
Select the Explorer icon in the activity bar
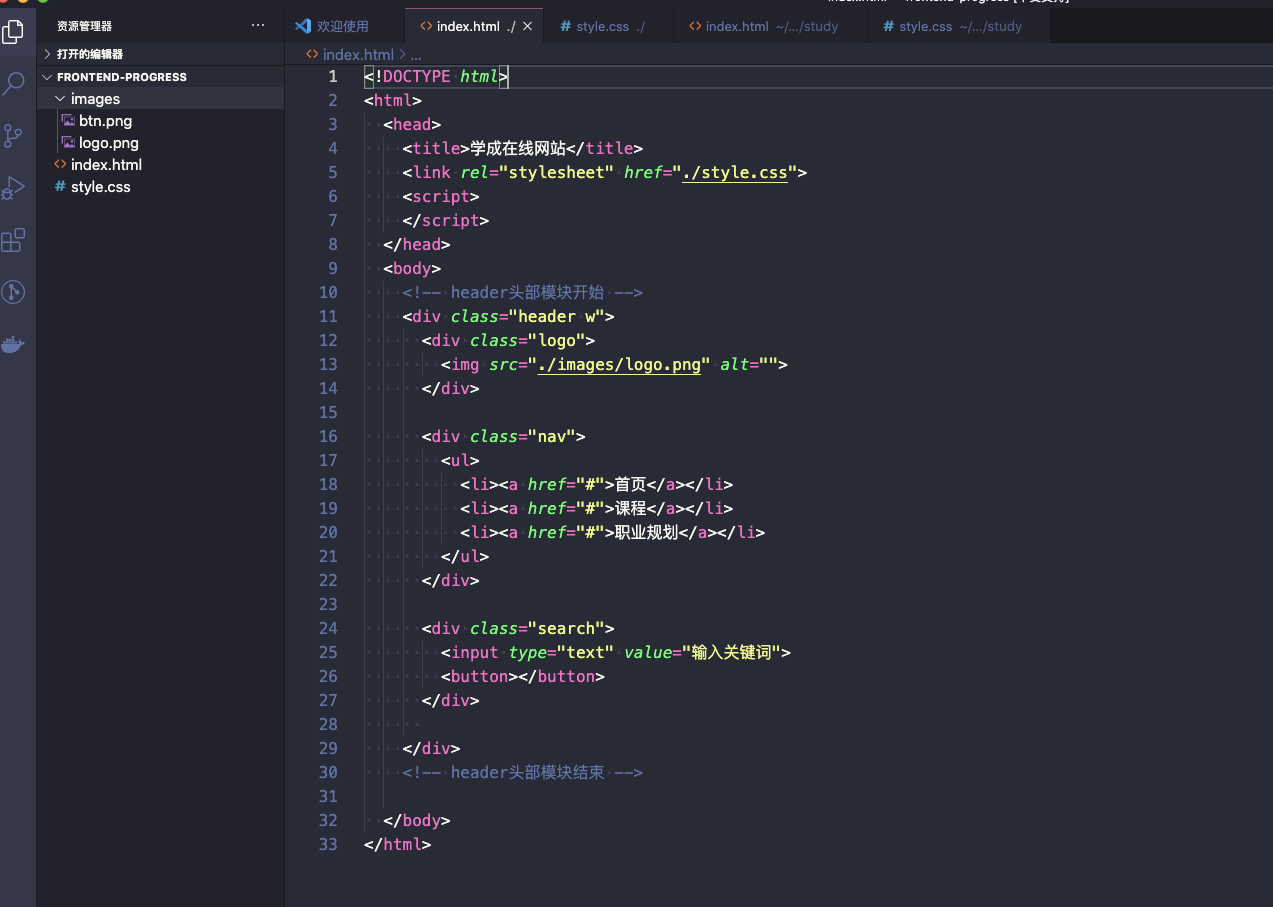point(14,32)
